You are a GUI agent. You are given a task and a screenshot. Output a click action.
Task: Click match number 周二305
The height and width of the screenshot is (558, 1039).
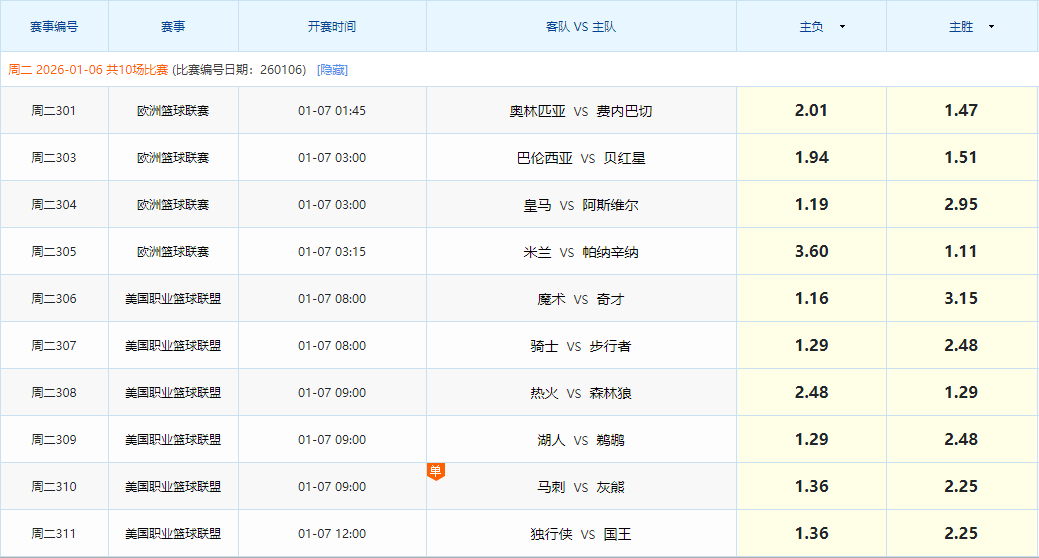pyautogui.click(x=54, y=252)
